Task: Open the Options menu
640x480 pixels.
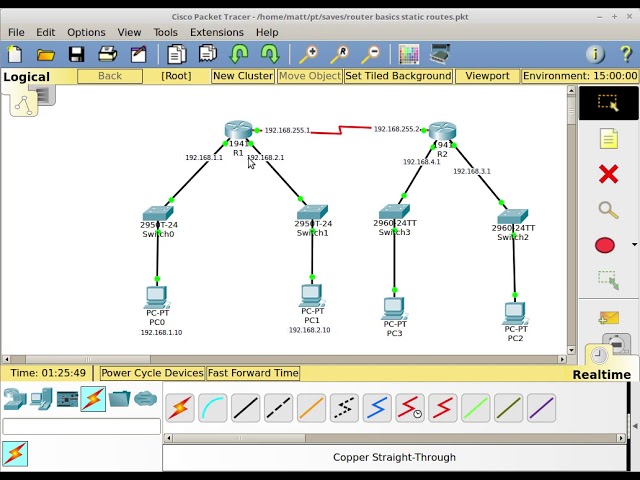Action: click(x=86, y=32)
